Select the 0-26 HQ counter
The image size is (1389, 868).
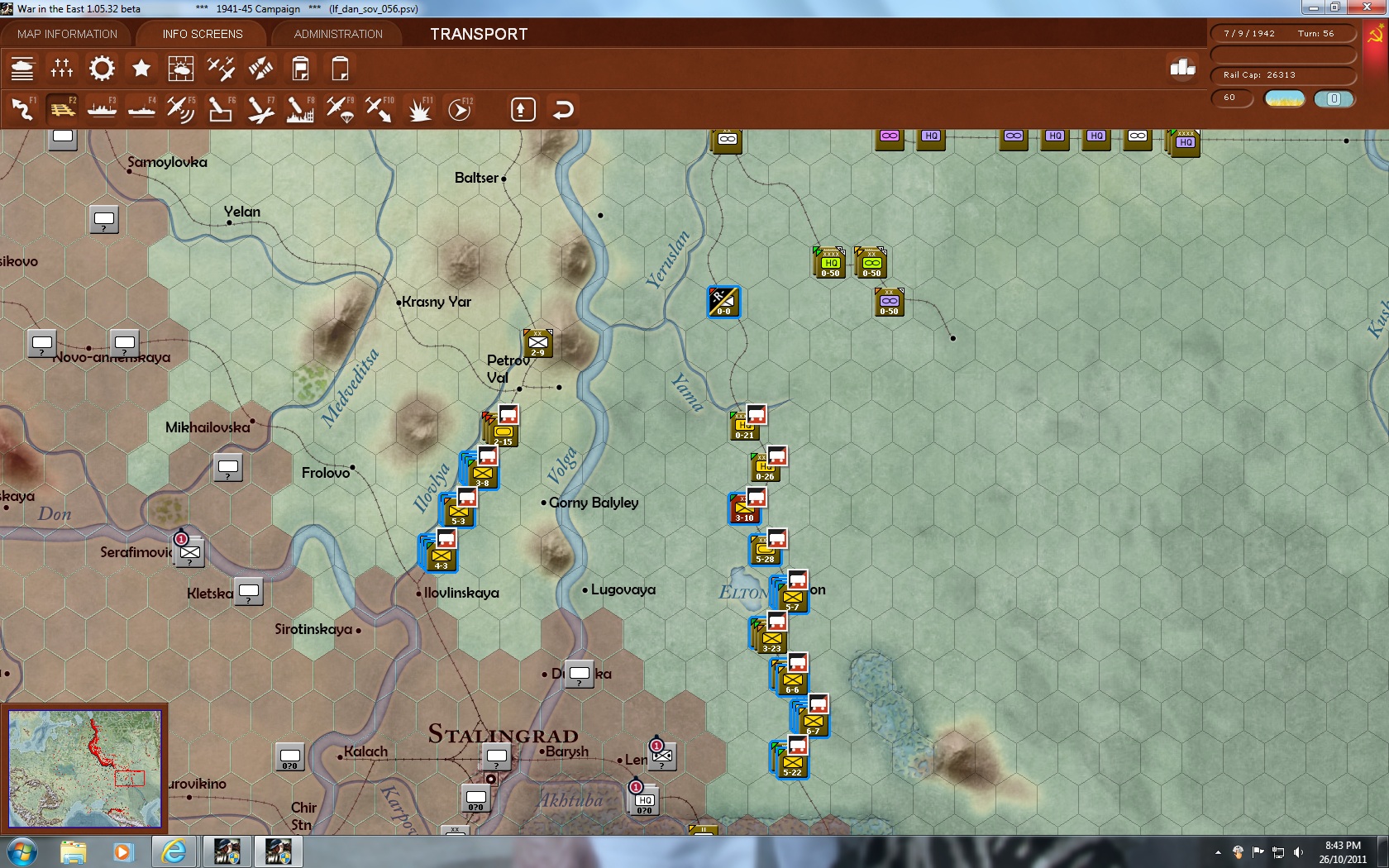click(766, 466)
